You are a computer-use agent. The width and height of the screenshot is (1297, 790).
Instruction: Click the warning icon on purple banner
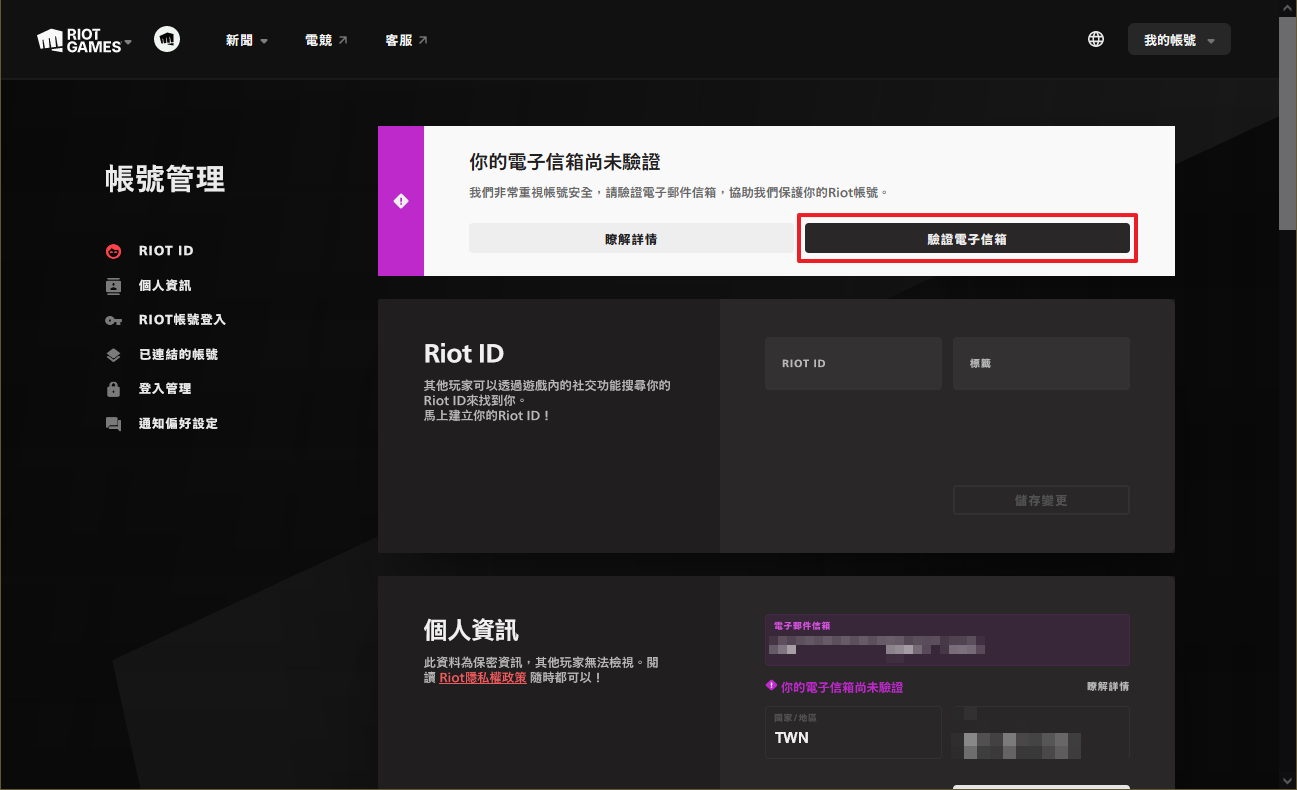tap(401, 201)
